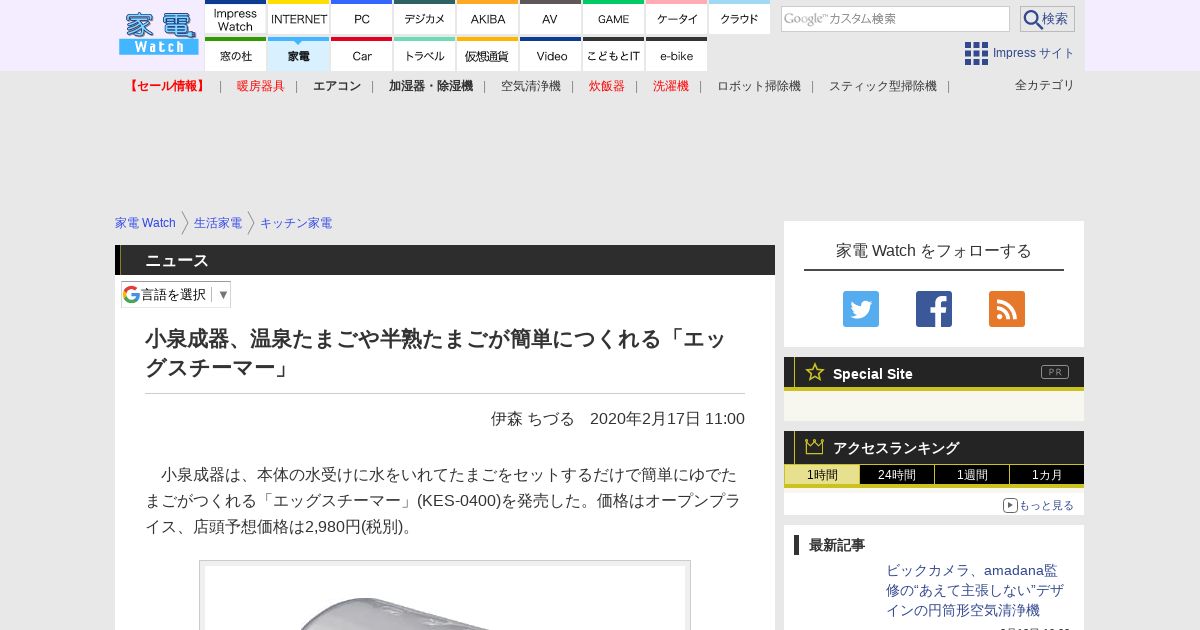Image resolution: width=1200 pixels, height=630 pixels.
Task: Open the ビックカメラ amadana article link
Action: [975, 590]
